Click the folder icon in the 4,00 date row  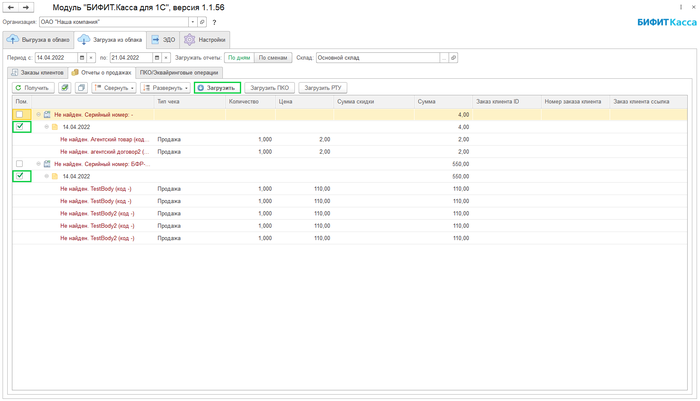coord(55,127)
